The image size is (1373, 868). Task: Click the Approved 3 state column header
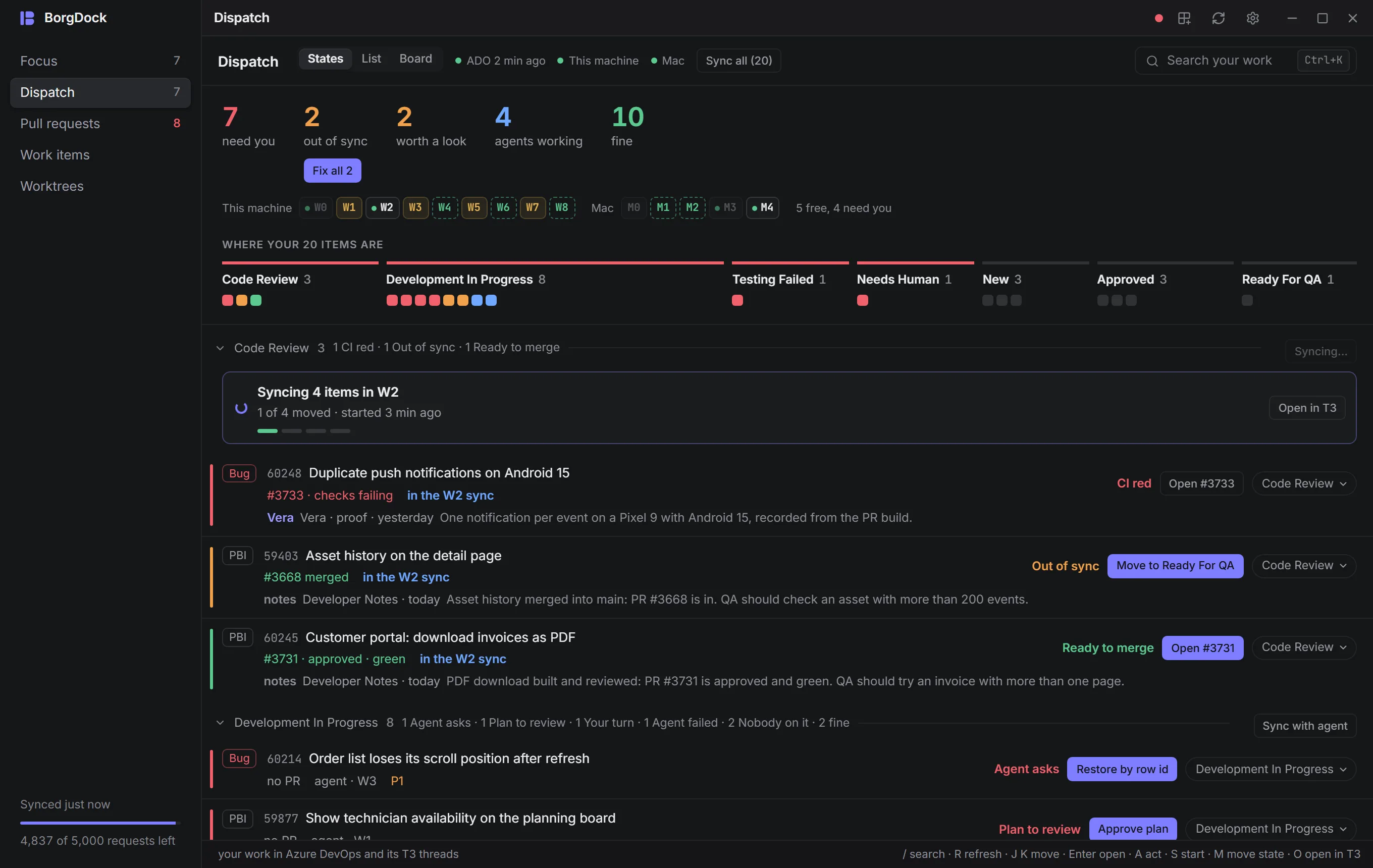[1132, 279]
